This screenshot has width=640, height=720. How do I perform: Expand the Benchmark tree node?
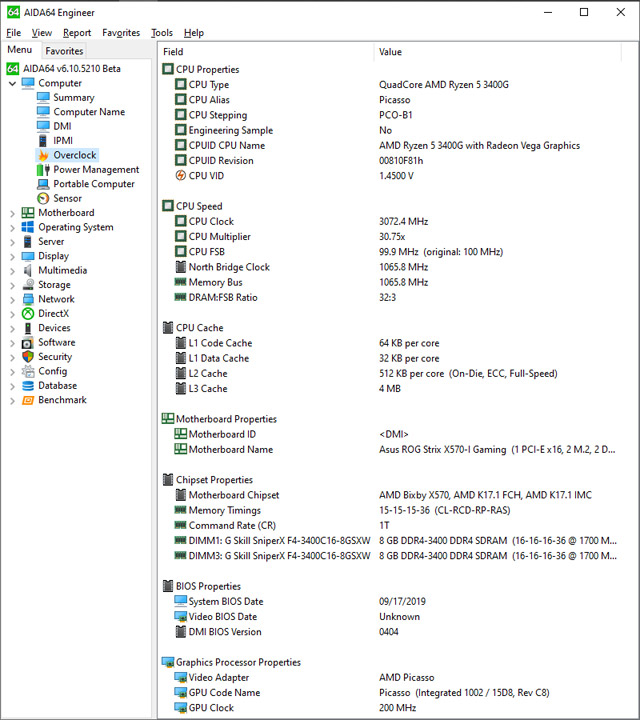pos(12,400)
